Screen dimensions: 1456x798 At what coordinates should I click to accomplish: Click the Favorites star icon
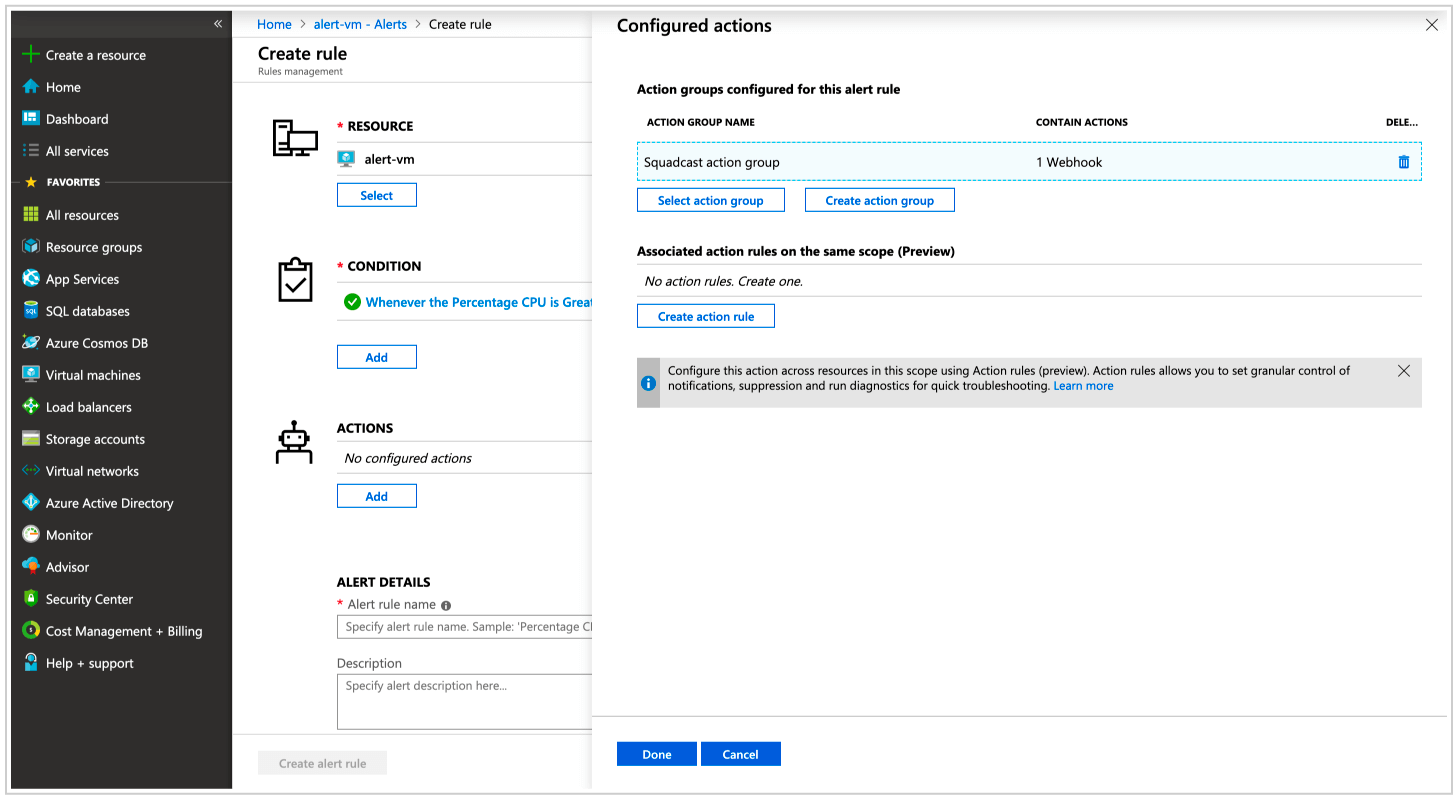point(30,182)
